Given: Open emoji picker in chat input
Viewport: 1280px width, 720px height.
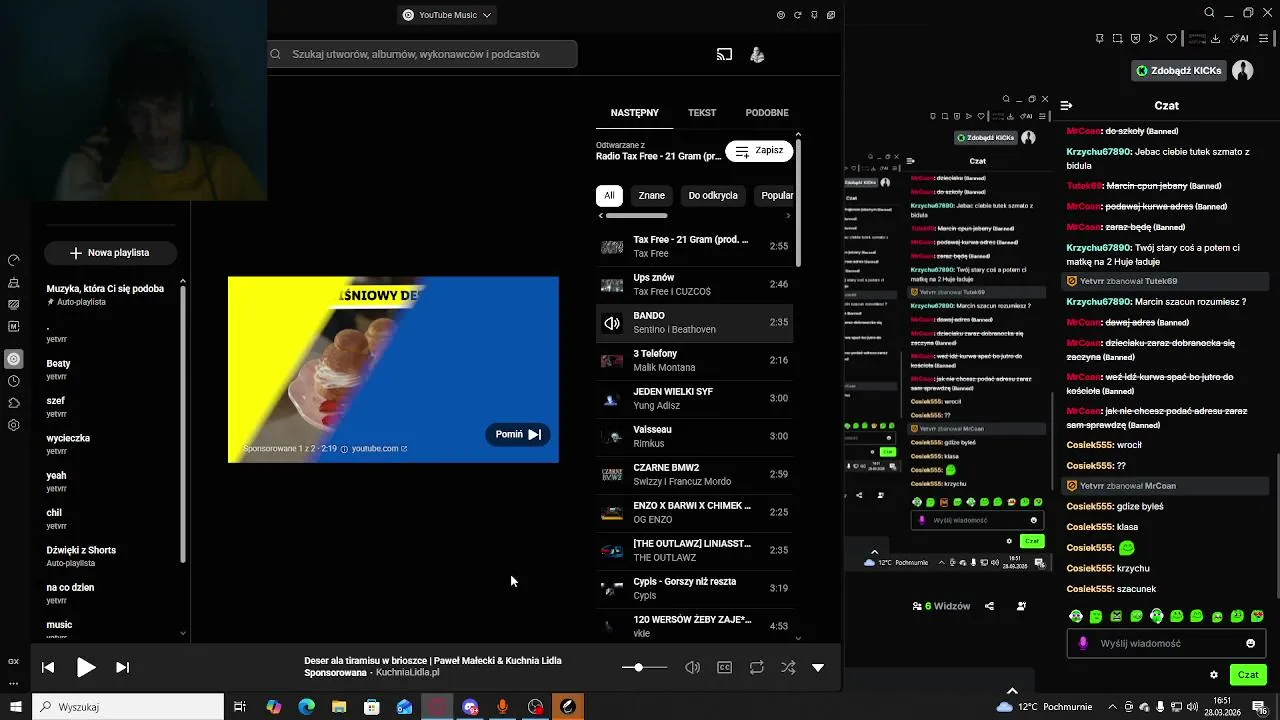Looking at the screenshot, I should point(1250,643).
